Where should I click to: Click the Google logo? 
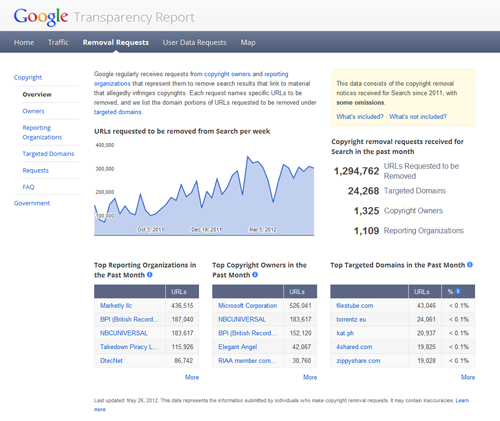coord(41,17)
